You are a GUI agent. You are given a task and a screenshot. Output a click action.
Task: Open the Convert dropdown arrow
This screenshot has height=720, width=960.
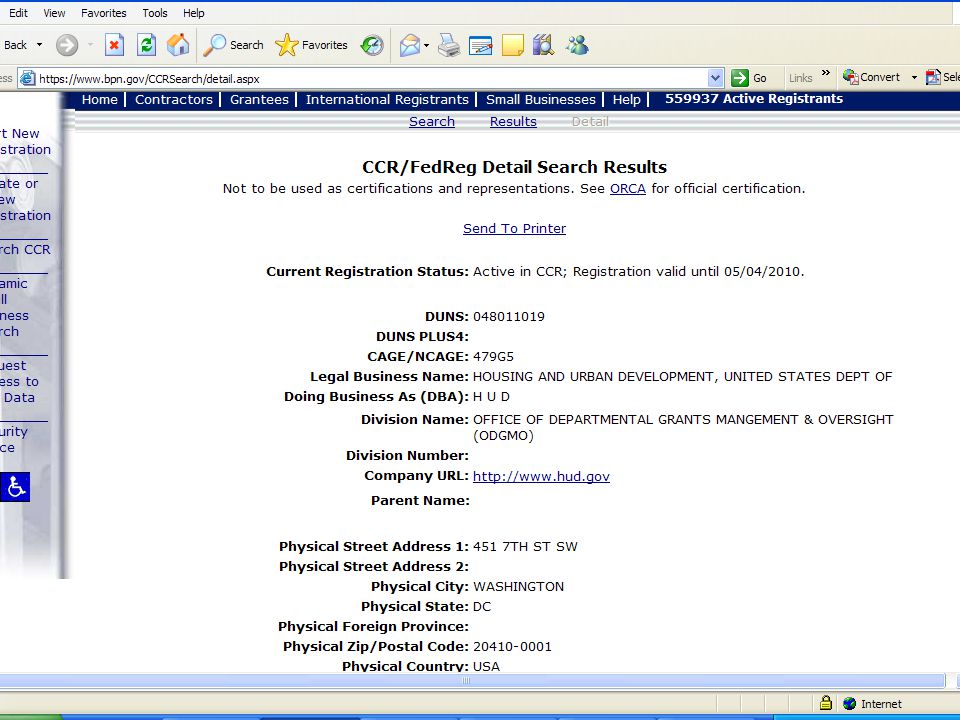coord(914,78)
